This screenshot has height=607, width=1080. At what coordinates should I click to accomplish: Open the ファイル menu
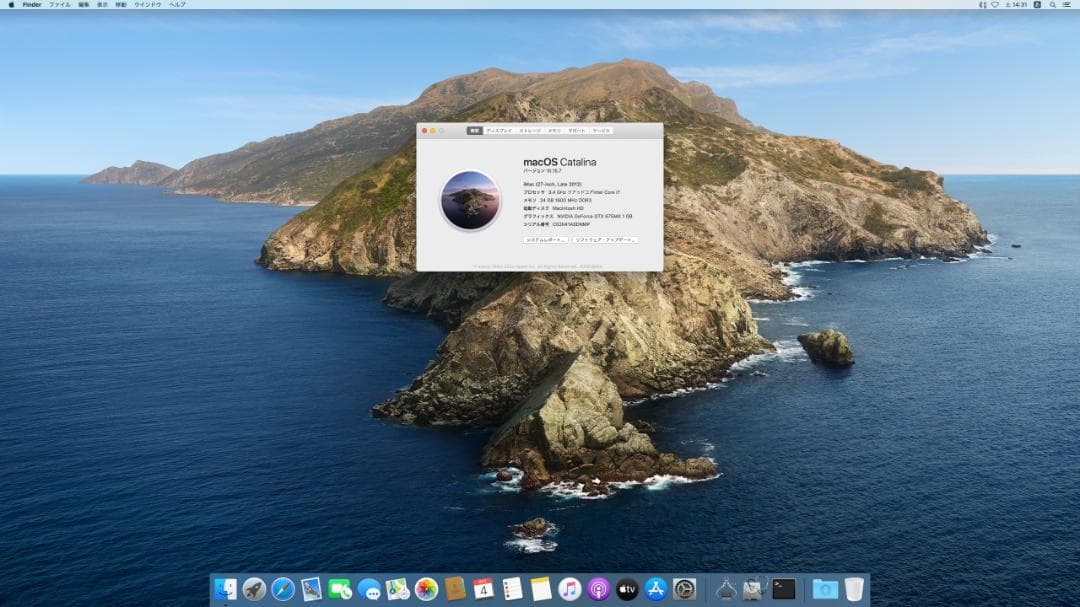pos(60,5)
